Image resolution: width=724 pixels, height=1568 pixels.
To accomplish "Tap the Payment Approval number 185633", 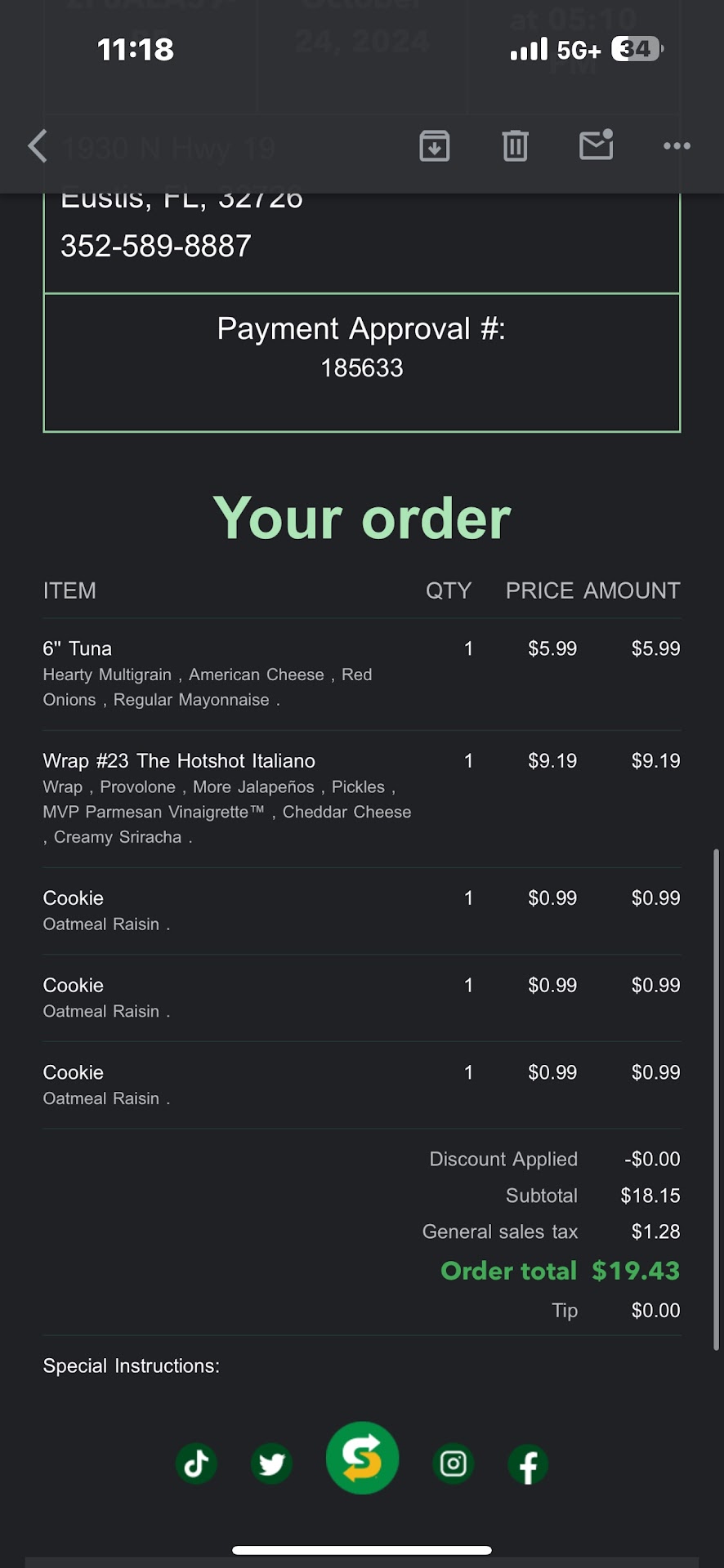I will [x=362, y=368].
